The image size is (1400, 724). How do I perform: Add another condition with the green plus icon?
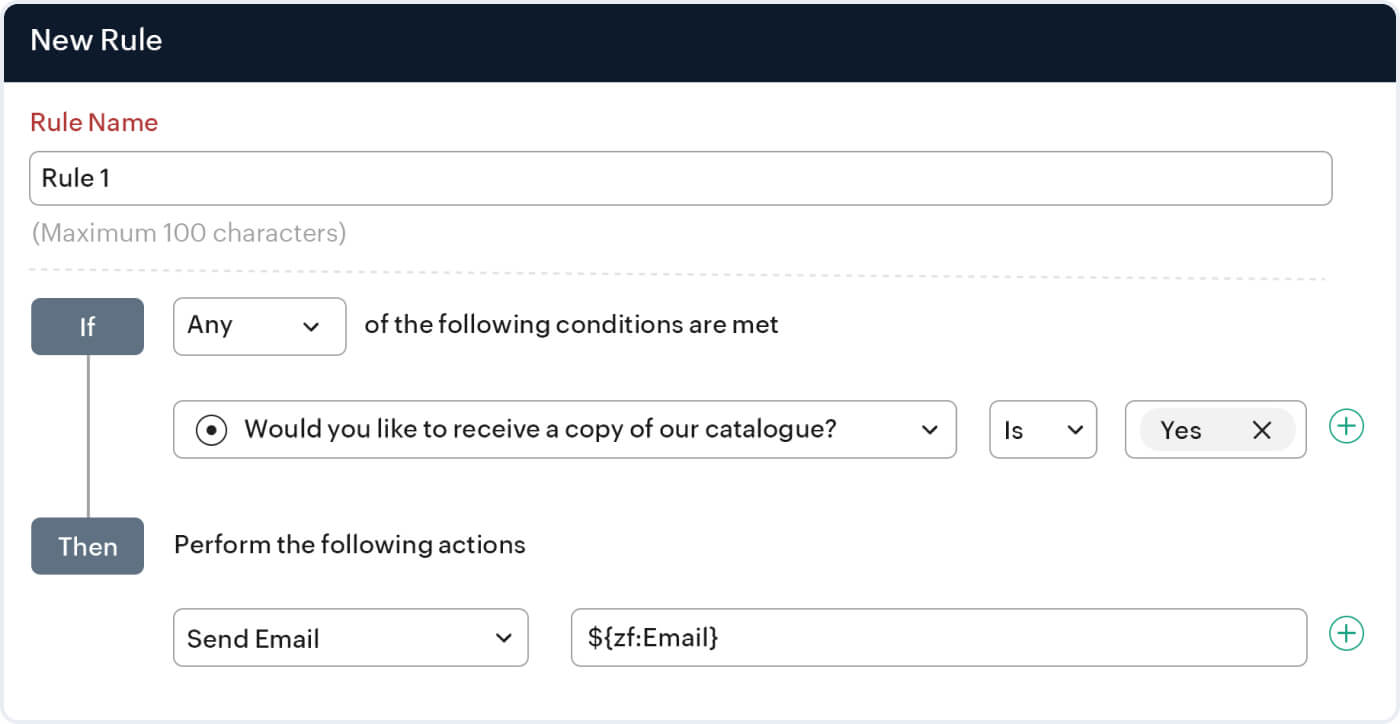pyautogui.click(x=1346, y=425)
